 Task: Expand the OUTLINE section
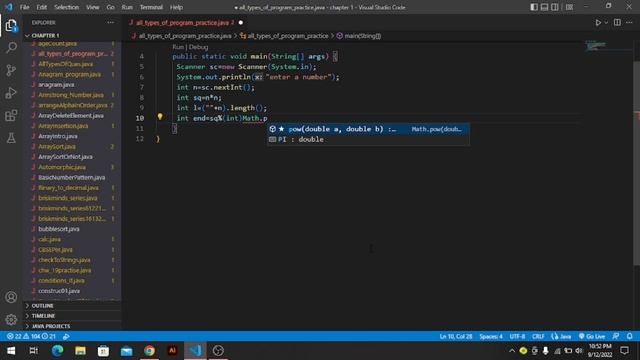pos(42,306)
